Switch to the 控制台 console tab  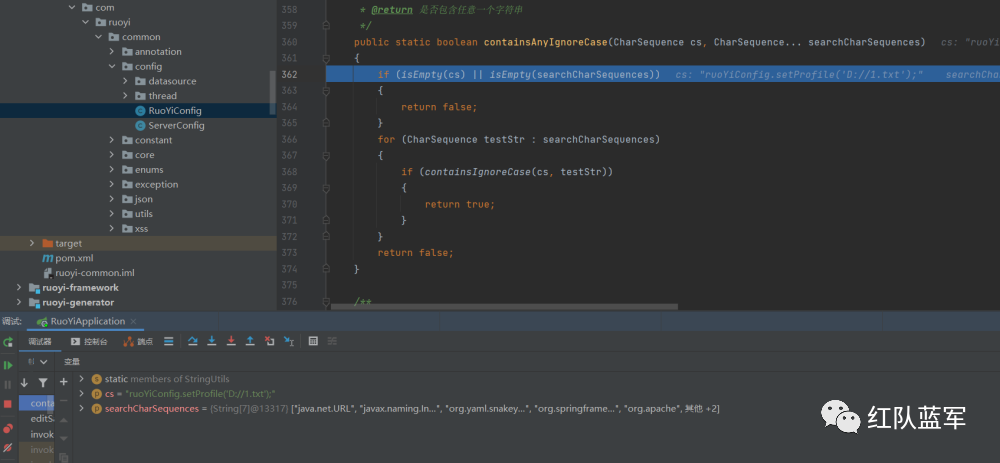tap(88, 342)
